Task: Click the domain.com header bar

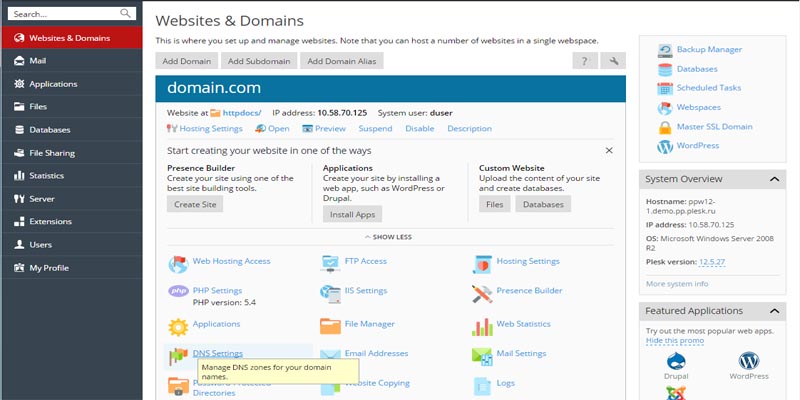Action: click(x=390, y=88)
